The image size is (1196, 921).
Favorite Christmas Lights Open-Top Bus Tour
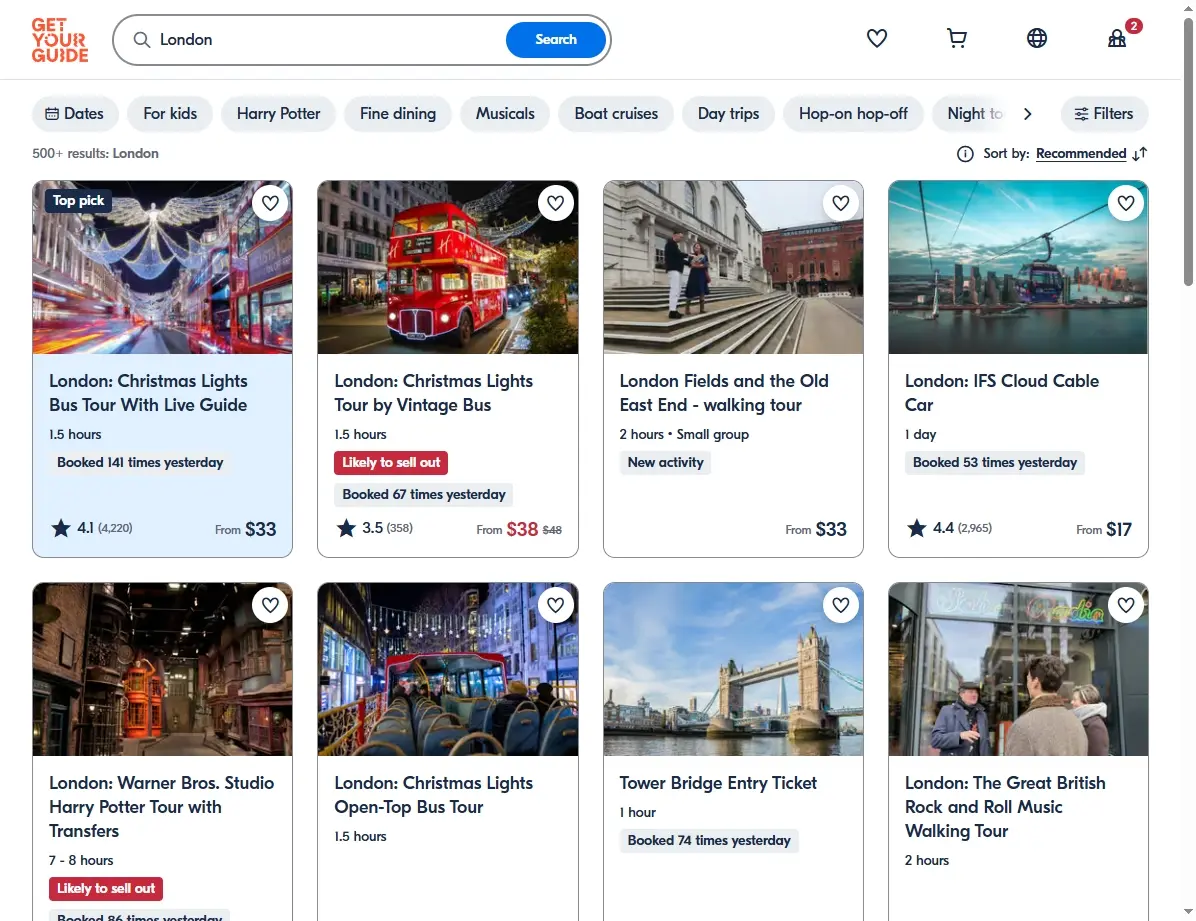click(555, 605)
